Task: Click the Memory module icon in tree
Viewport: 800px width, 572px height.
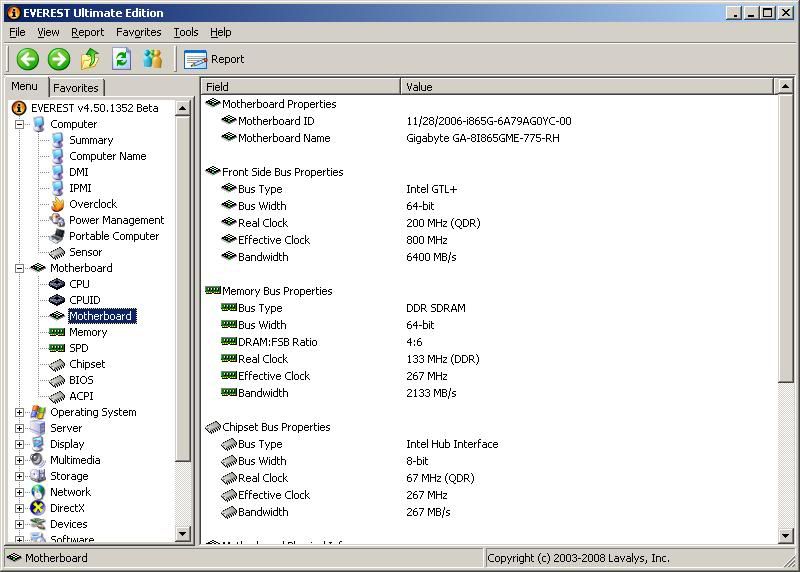Action: point(57,332)
